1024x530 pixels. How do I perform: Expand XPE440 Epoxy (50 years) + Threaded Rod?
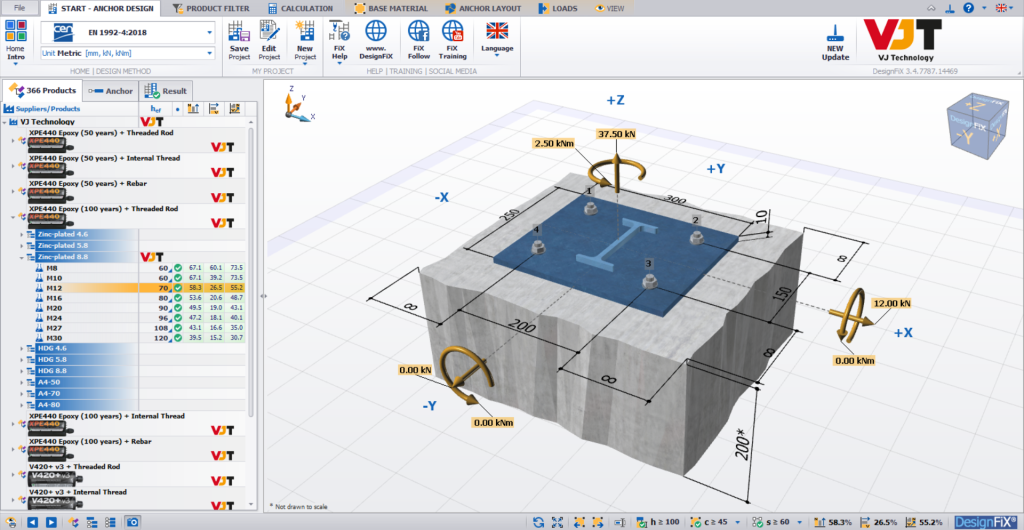[12, 140]
